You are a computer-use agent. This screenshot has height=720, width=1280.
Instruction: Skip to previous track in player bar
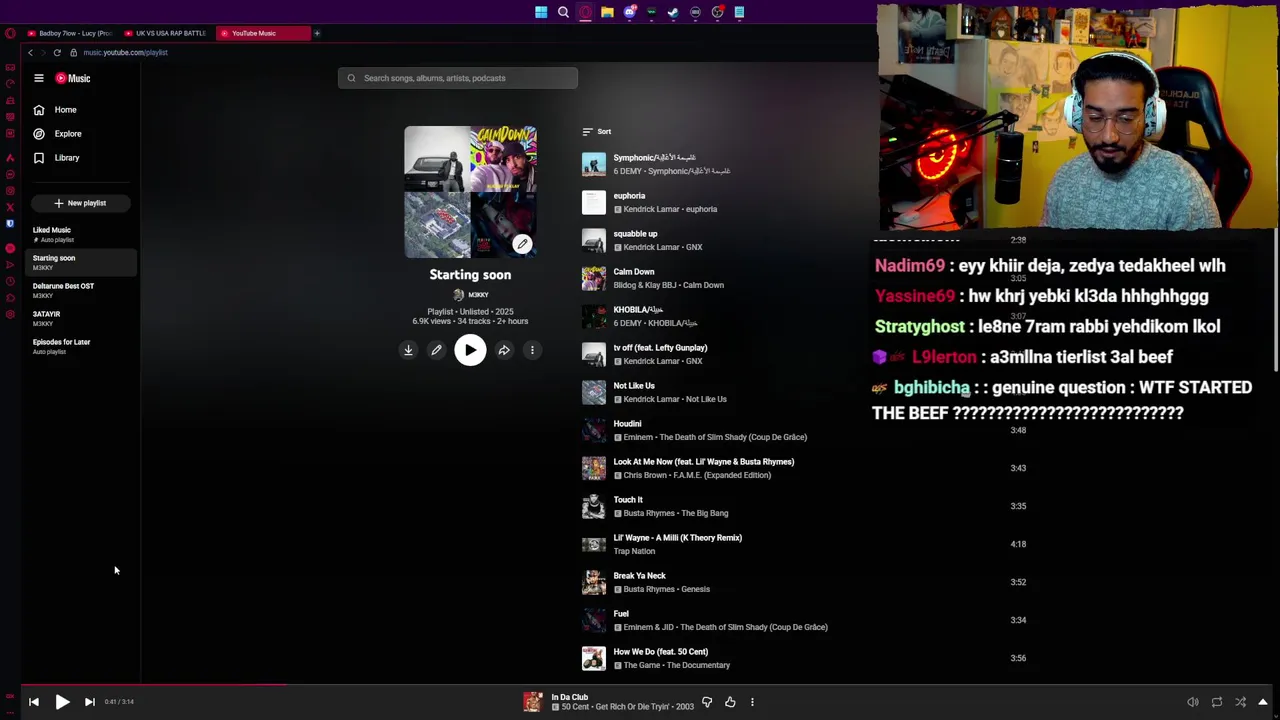point(34,702)
